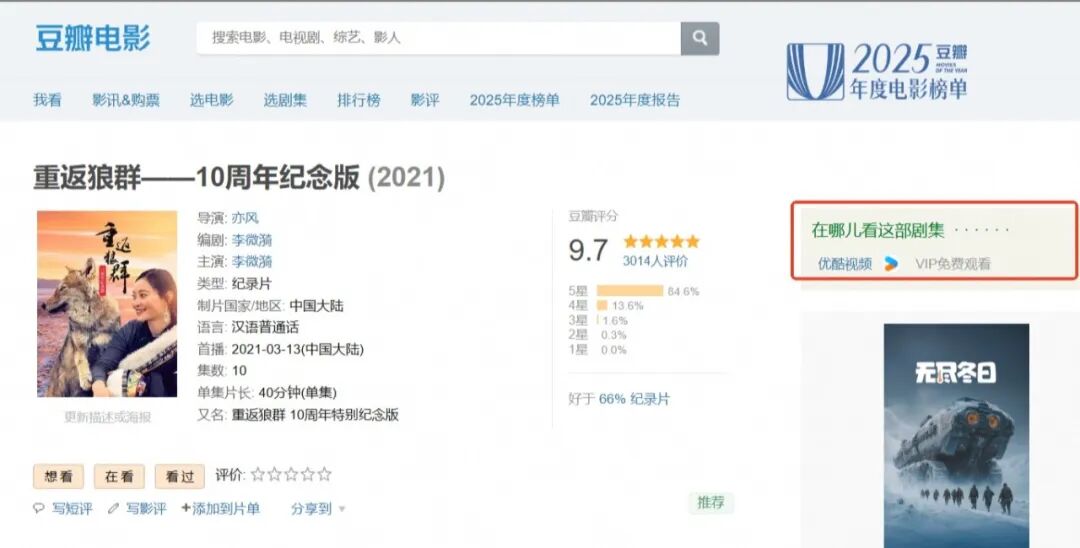The image size is (1080, 548).
Task: Open lead actor 李微漪 link in 主演 row
Action: [252, 262]
